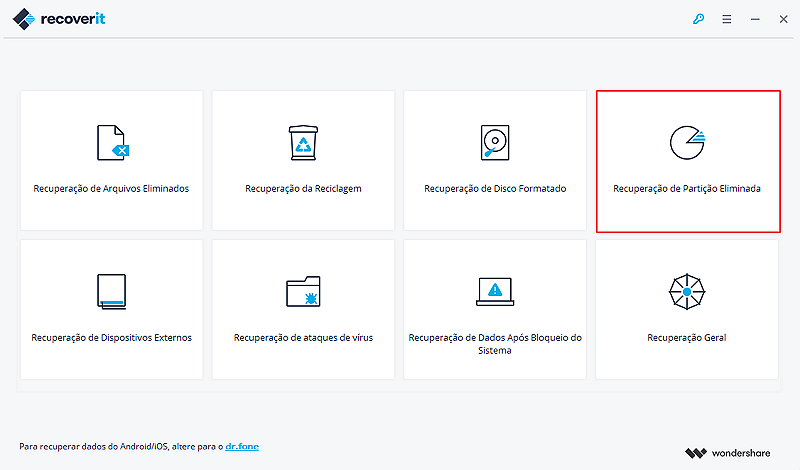Click the external device drive icon
Screen dimensions: 800x470
click(112, 291)
